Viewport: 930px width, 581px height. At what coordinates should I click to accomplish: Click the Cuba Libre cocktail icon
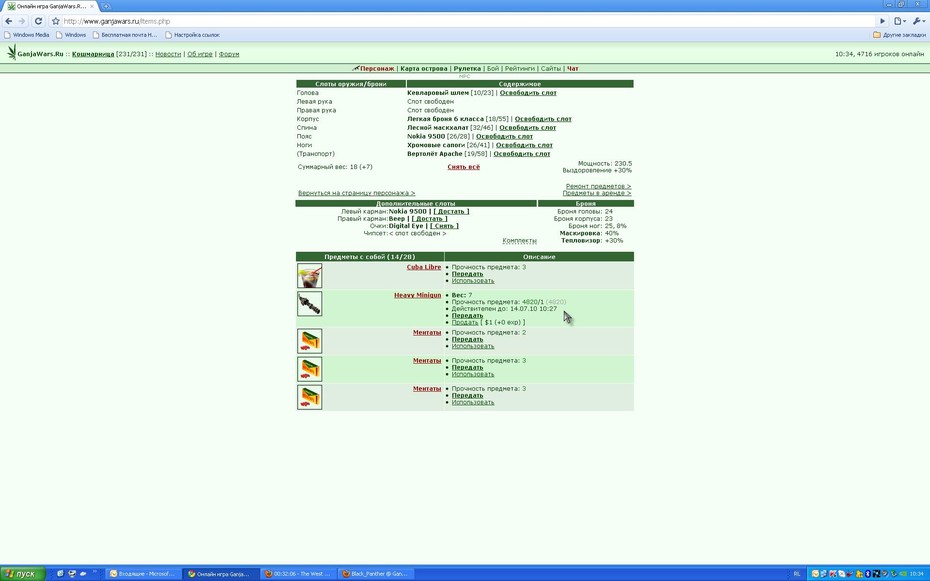pos(310,276)
